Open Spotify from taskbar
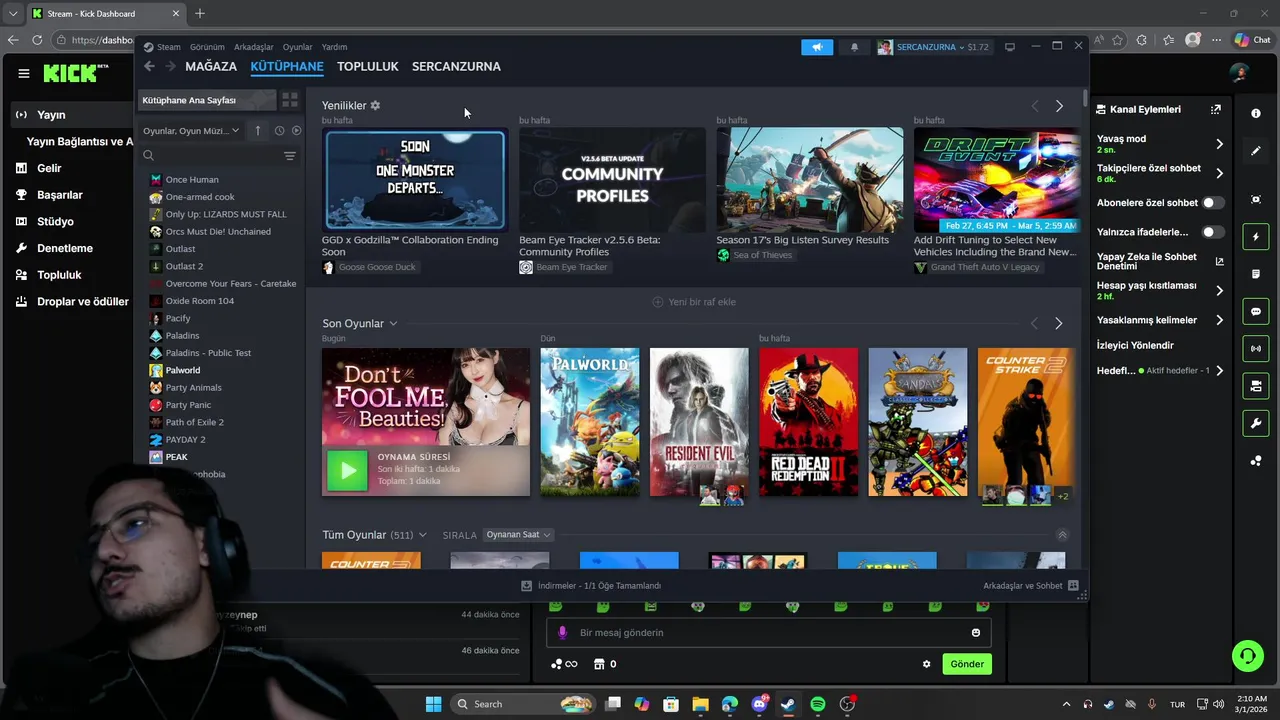 tap(817, 704)
